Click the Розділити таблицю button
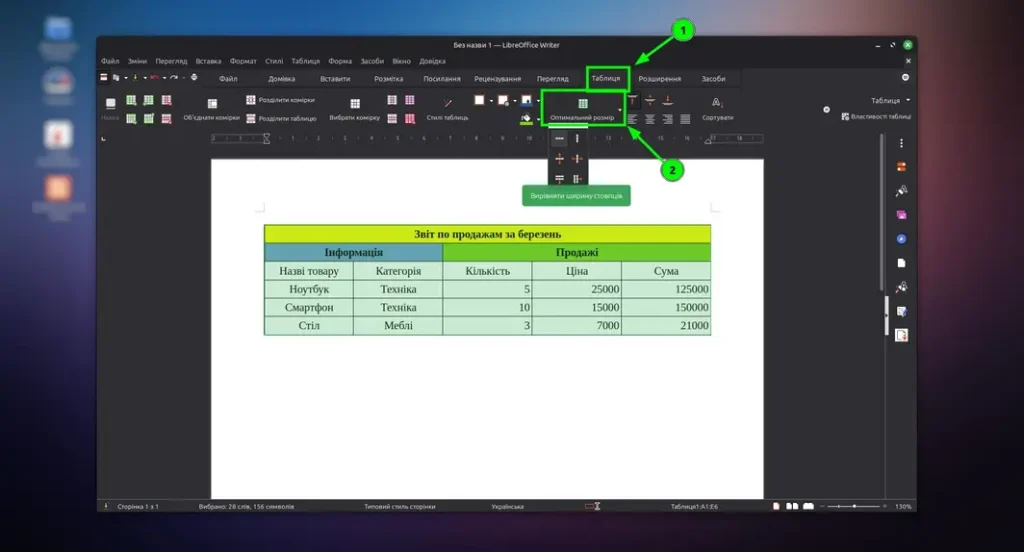Viewport: 1024px width, 552px height. (281, 118)
